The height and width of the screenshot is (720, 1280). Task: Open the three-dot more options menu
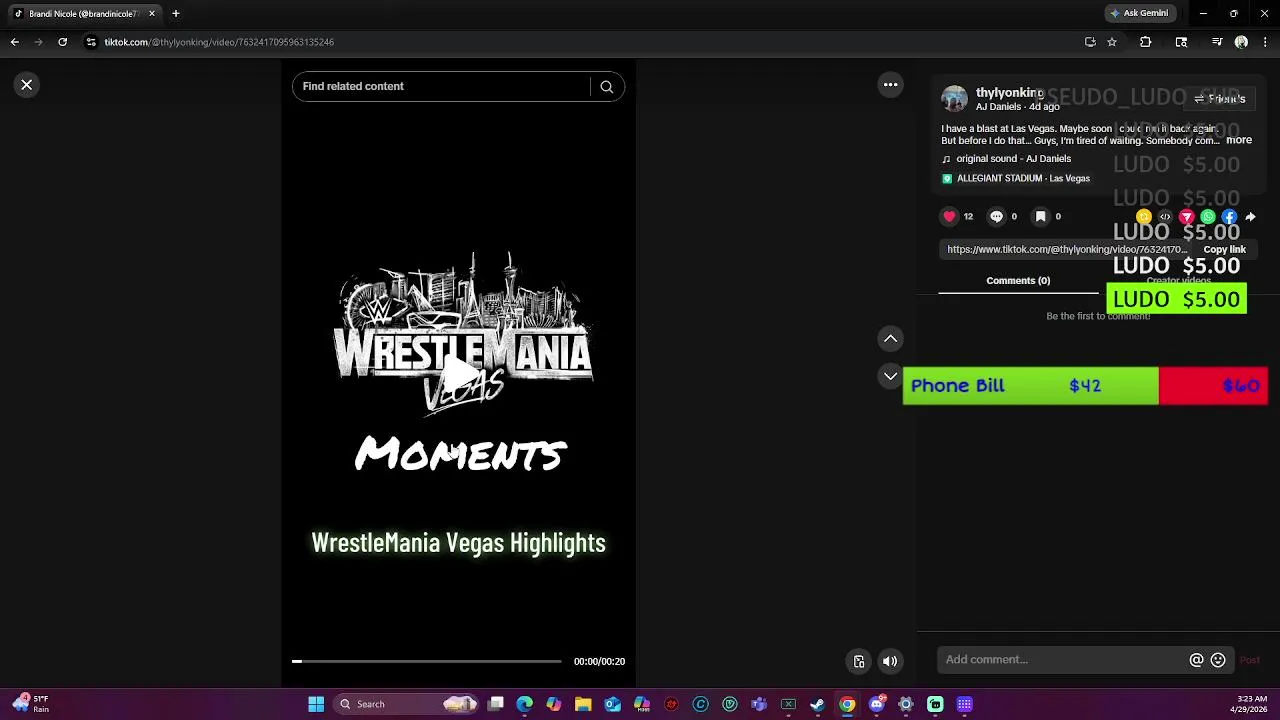pos(890,85)
